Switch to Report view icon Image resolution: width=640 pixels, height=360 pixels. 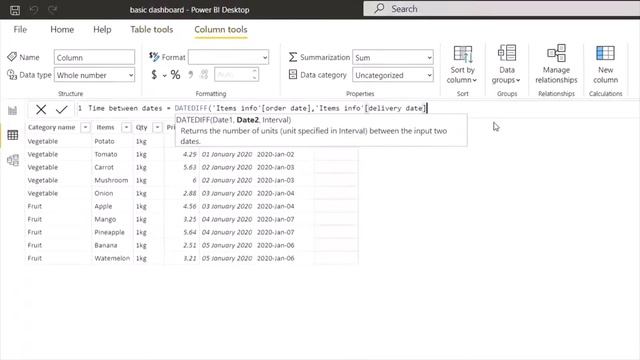(x=13, y=111)
